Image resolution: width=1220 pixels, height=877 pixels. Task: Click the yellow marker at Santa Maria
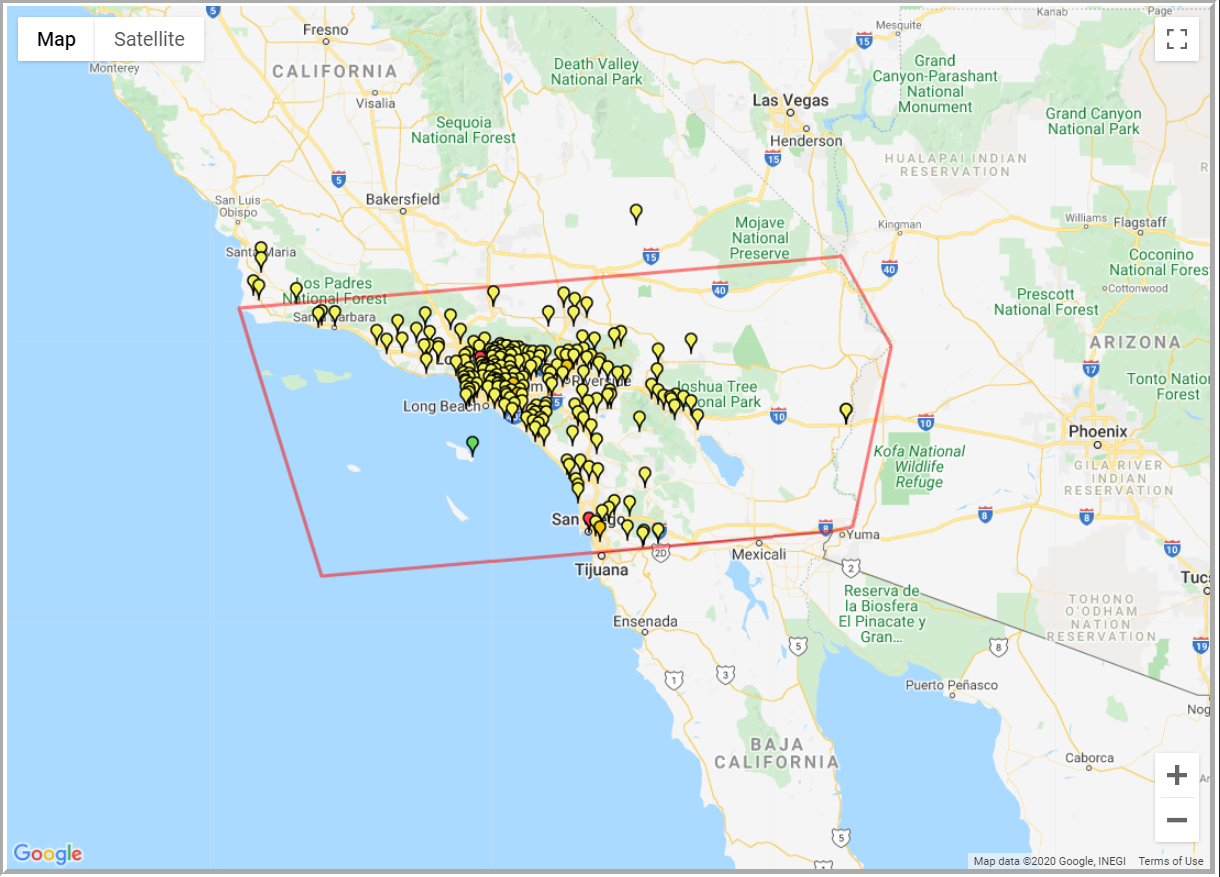(x=261, y=250)
